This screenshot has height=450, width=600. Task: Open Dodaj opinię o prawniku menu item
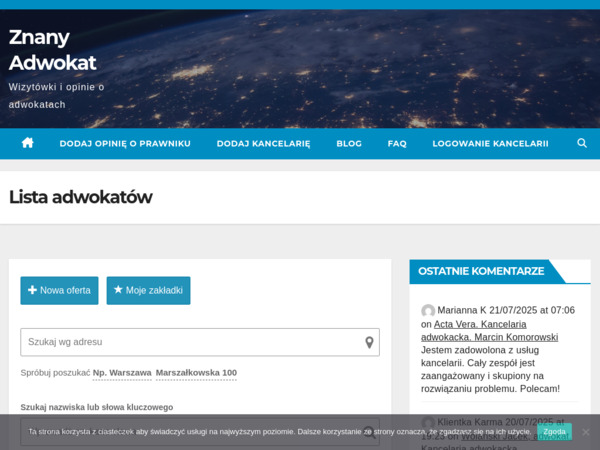[x=125, y=143]
